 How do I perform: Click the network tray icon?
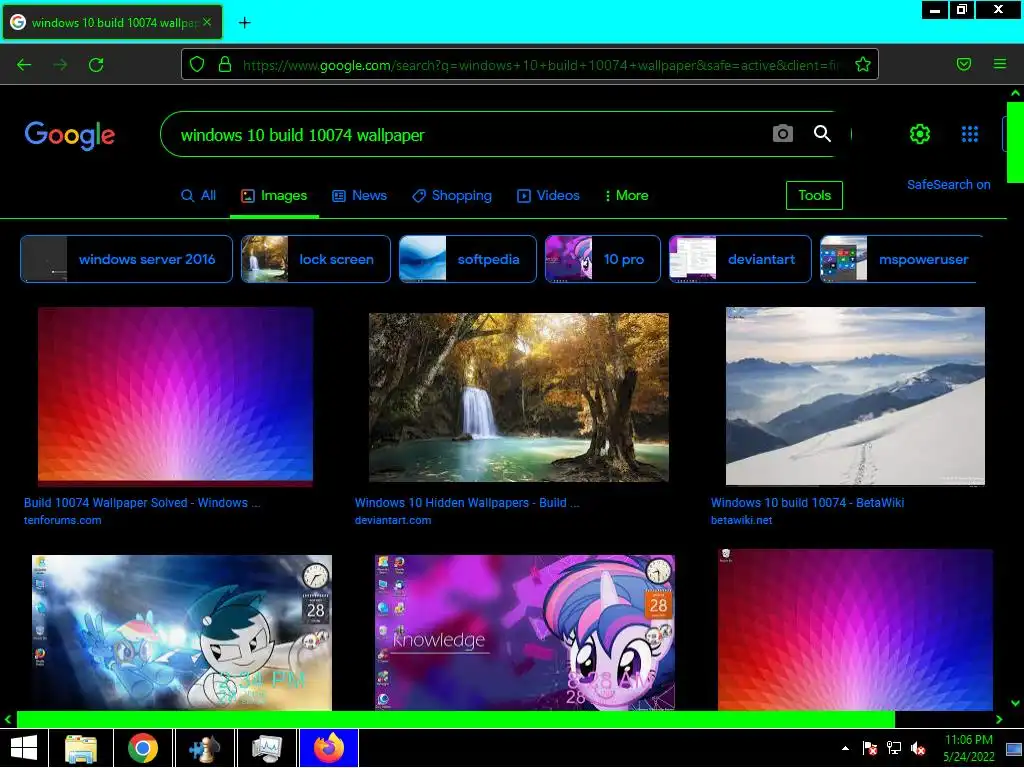(x=893, y=748)
